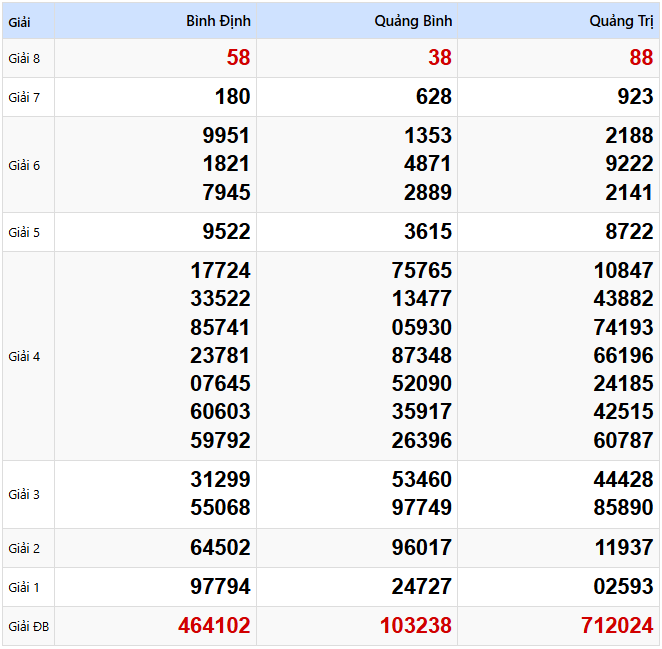Click Giải 5 number 8722
The height and width of the screenshot is (649, 662).
click(x=628, y=232)
